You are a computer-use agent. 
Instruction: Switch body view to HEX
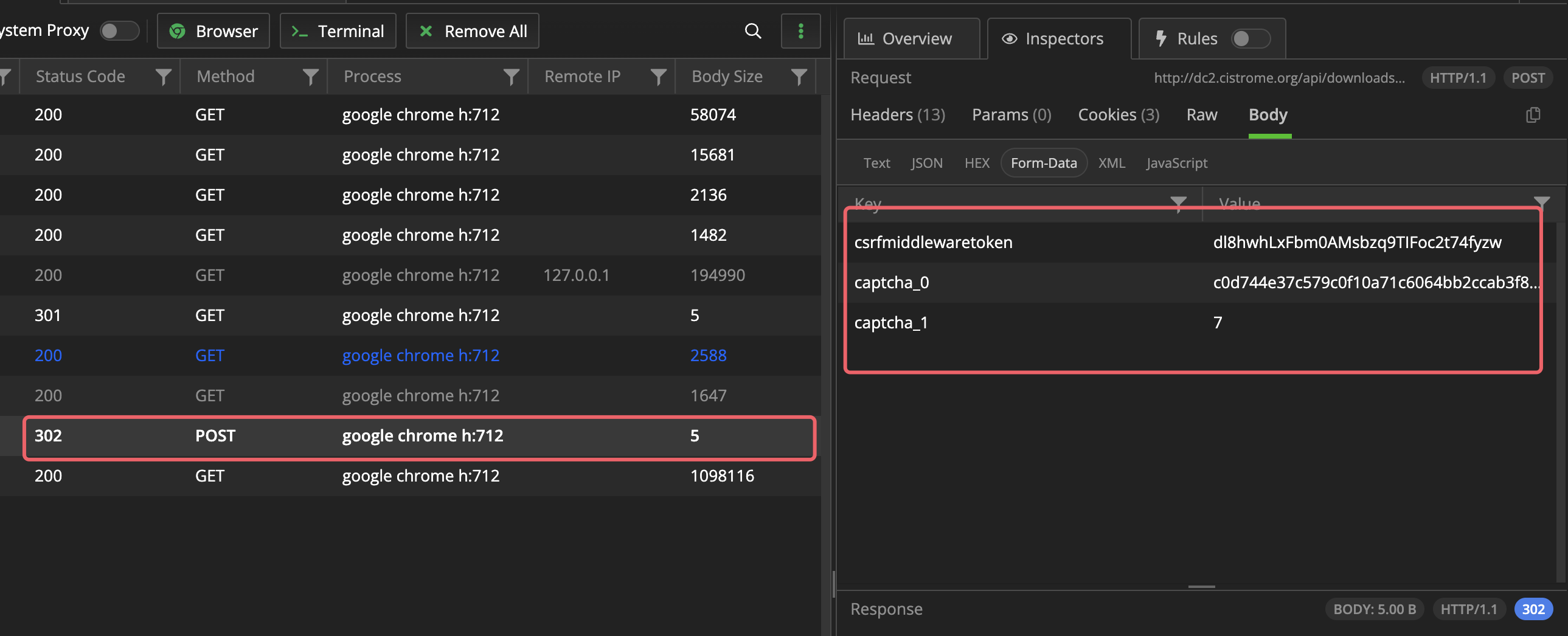tap(976, 163)
